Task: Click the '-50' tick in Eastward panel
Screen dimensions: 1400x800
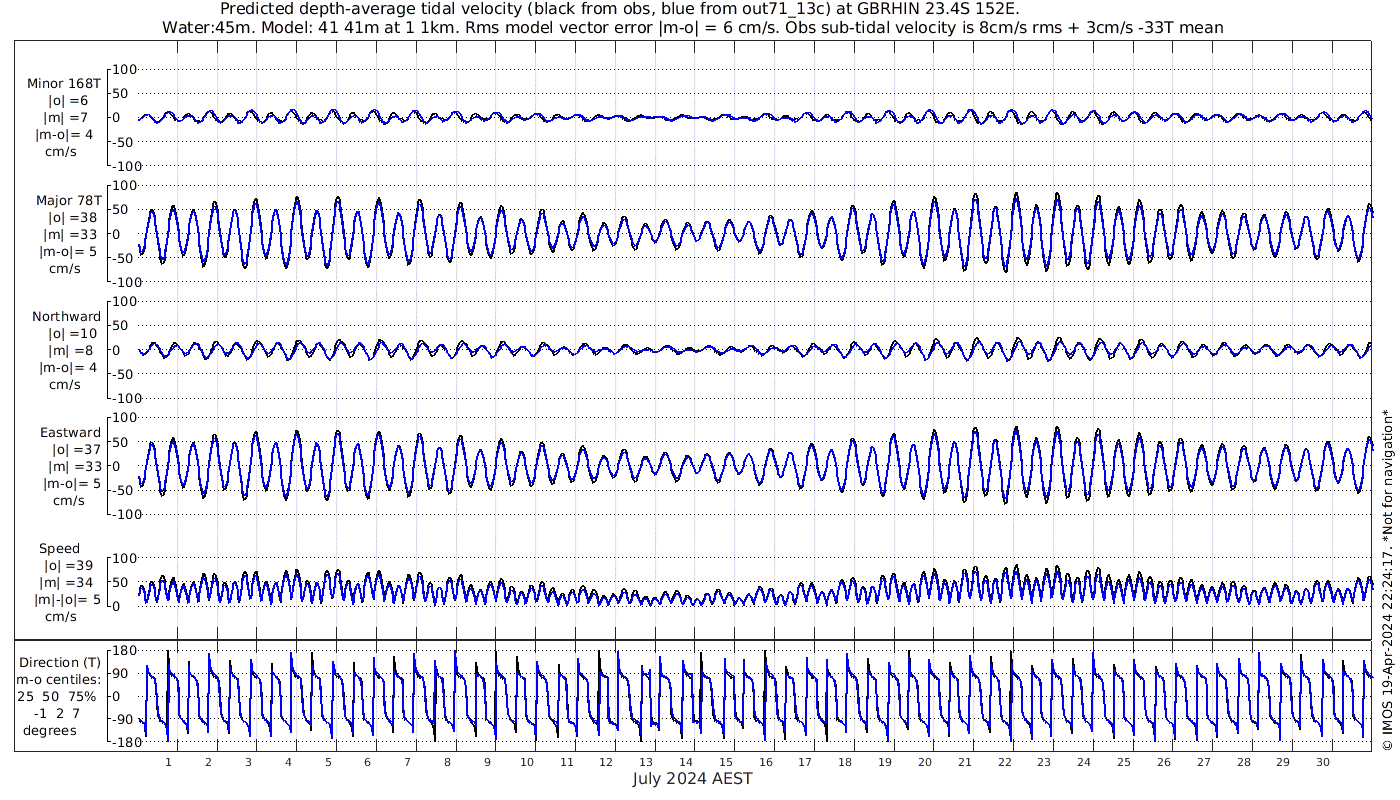Action: pyautogui.click(x=124, y=490)
